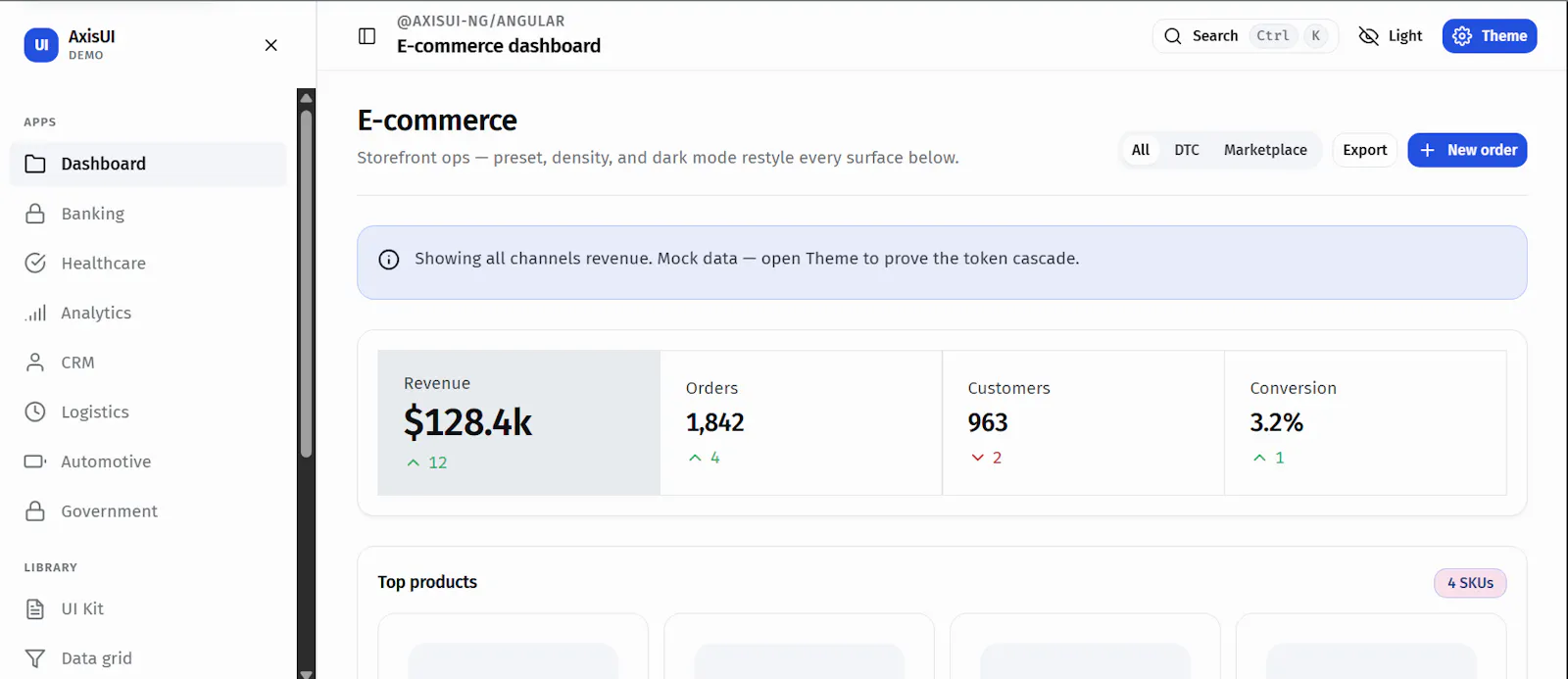The width and height of the screenshot is (1568, 679).
Task: Click the Search input box
Action: (1245, 36)
